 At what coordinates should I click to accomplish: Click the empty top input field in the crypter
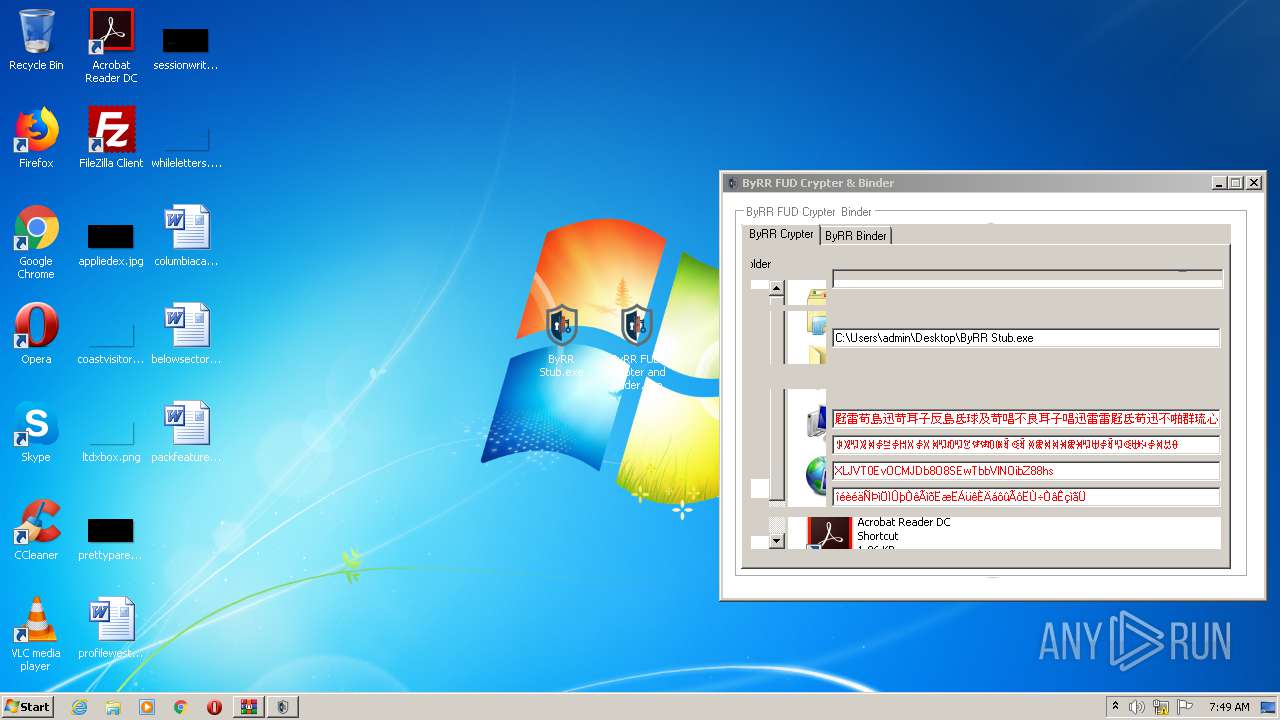pos(1027,278)
